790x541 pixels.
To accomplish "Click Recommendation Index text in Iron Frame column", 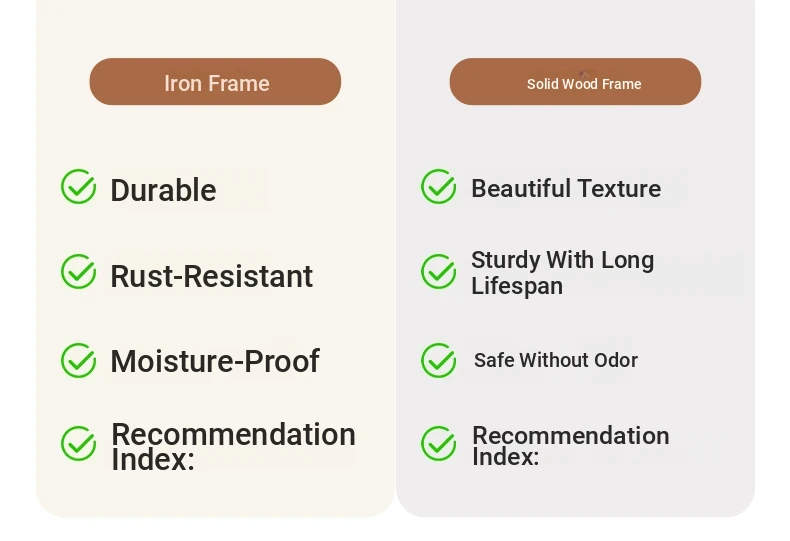I will tap(233, 446).
